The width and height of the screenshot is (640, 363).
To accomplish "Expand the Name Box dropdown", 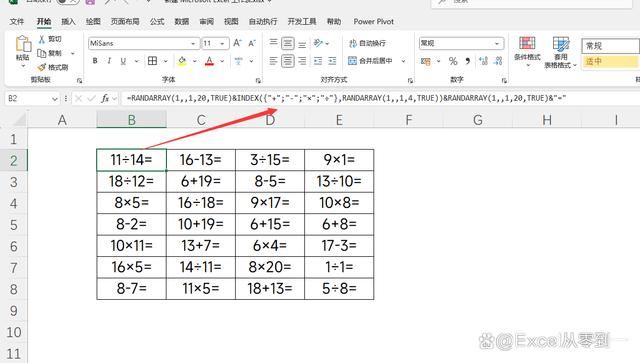I will pyautogui.click(x=54, y=99).
